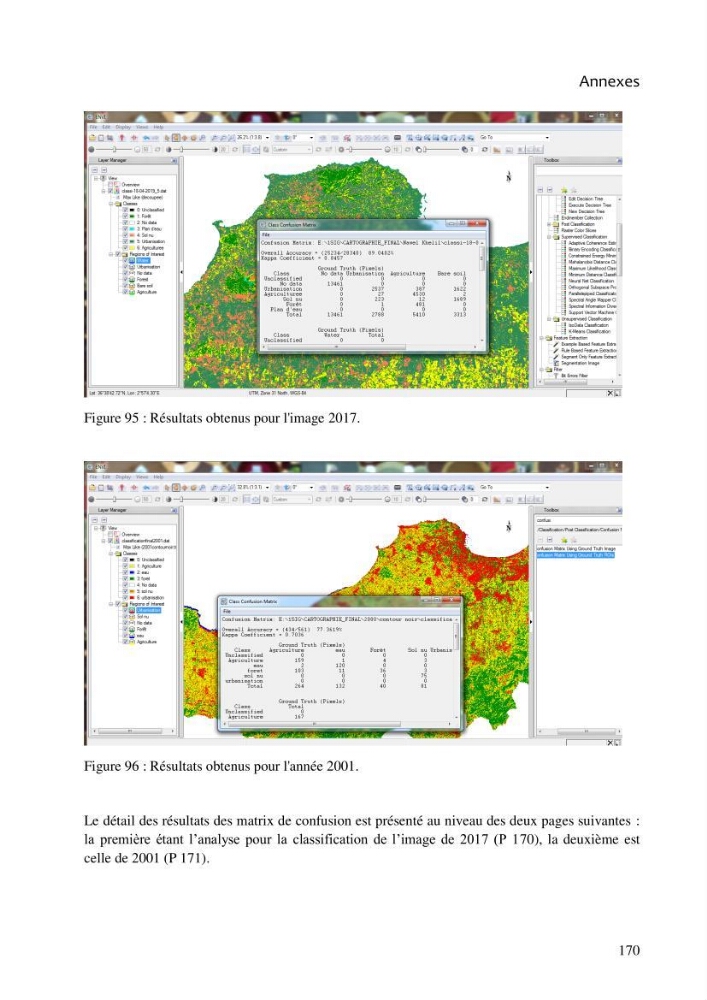
Task: Launch 'K-Means Classification' in Figure 95 Toolbox
Action: coord(588,331)
